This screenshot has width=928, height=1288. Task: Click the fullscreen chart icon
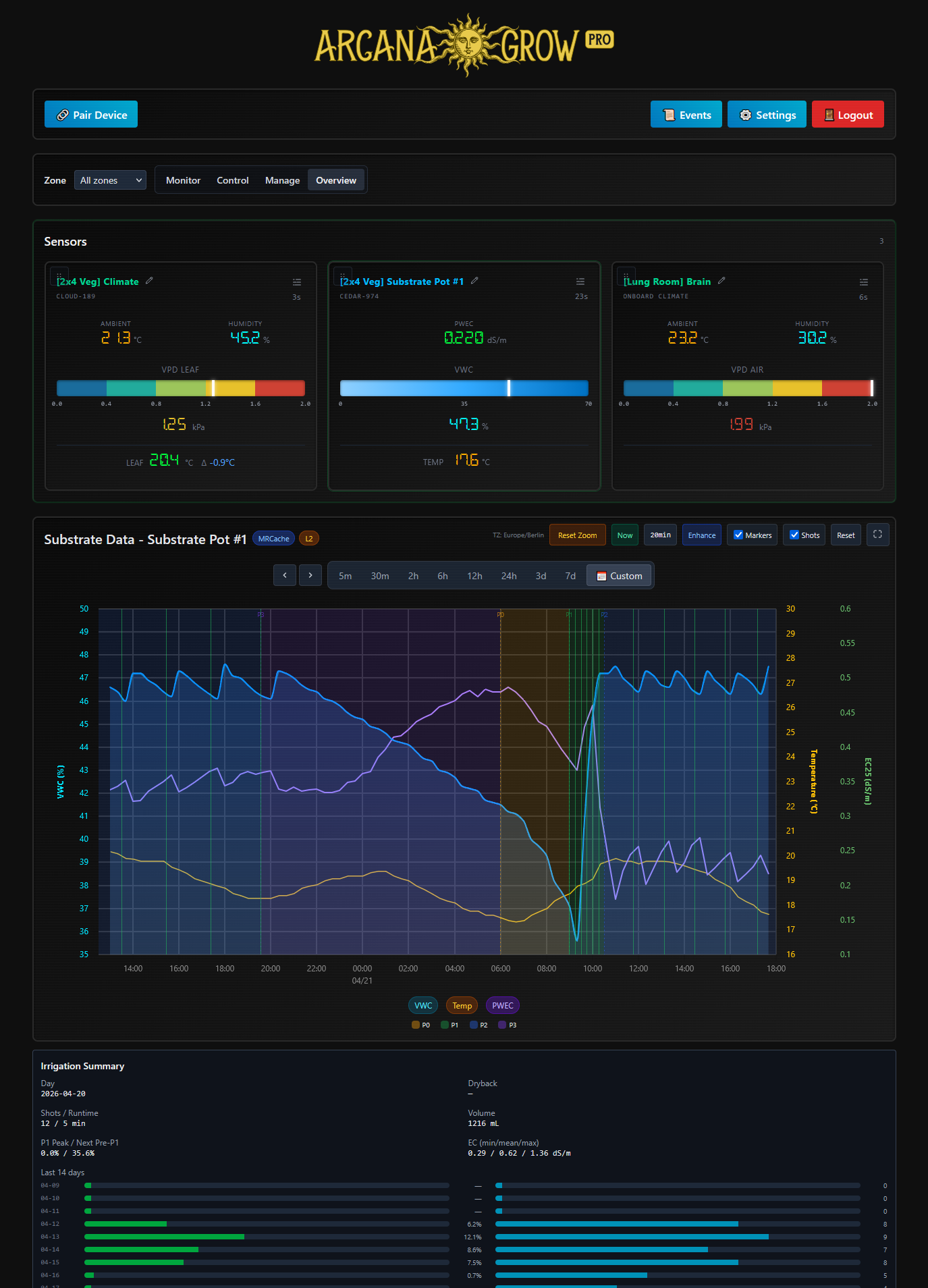click(877, 535)
